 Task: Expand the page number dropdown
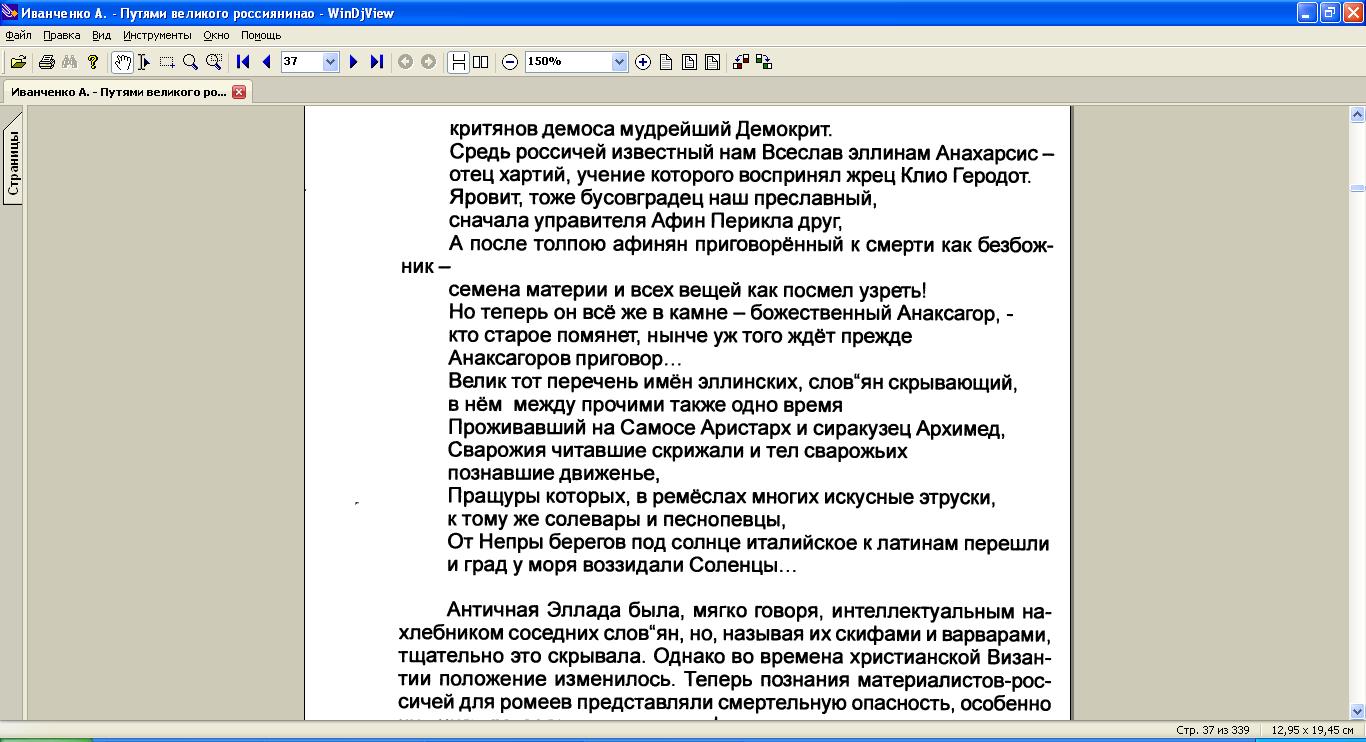point(331,62)
